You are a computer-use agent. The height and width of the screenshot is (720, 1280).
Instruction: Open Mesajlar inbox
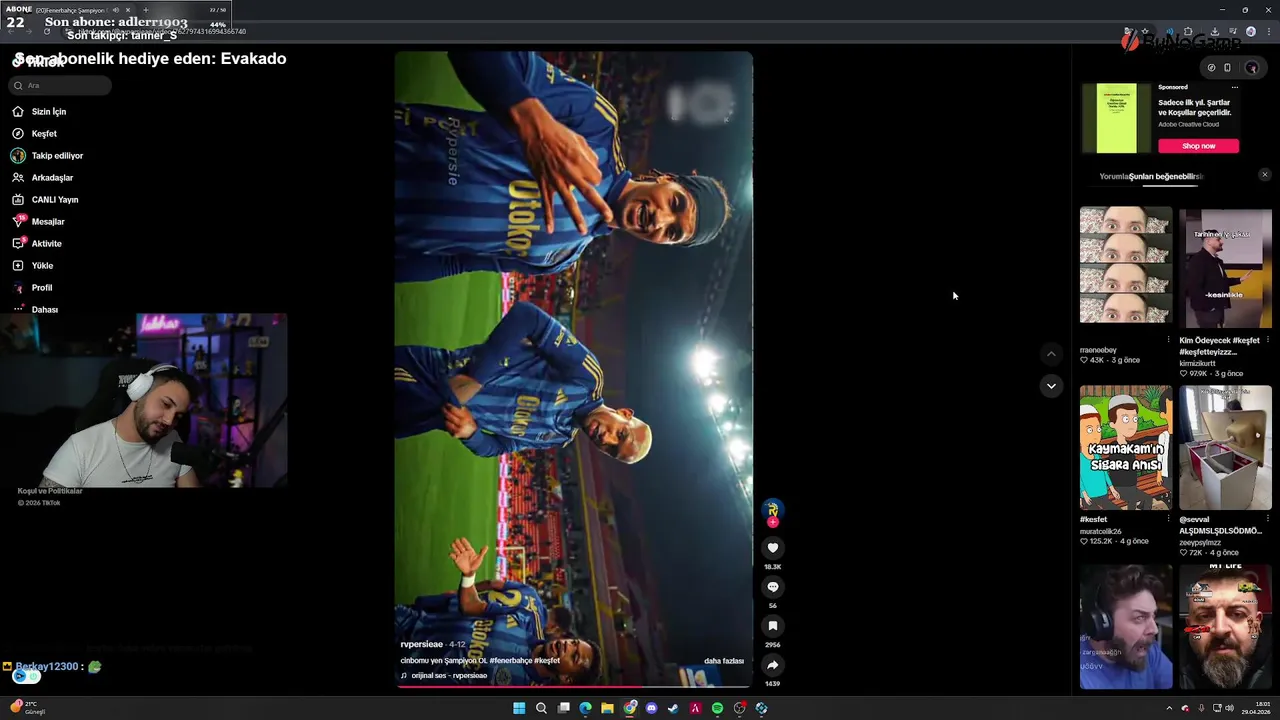(x=39, y=222)
